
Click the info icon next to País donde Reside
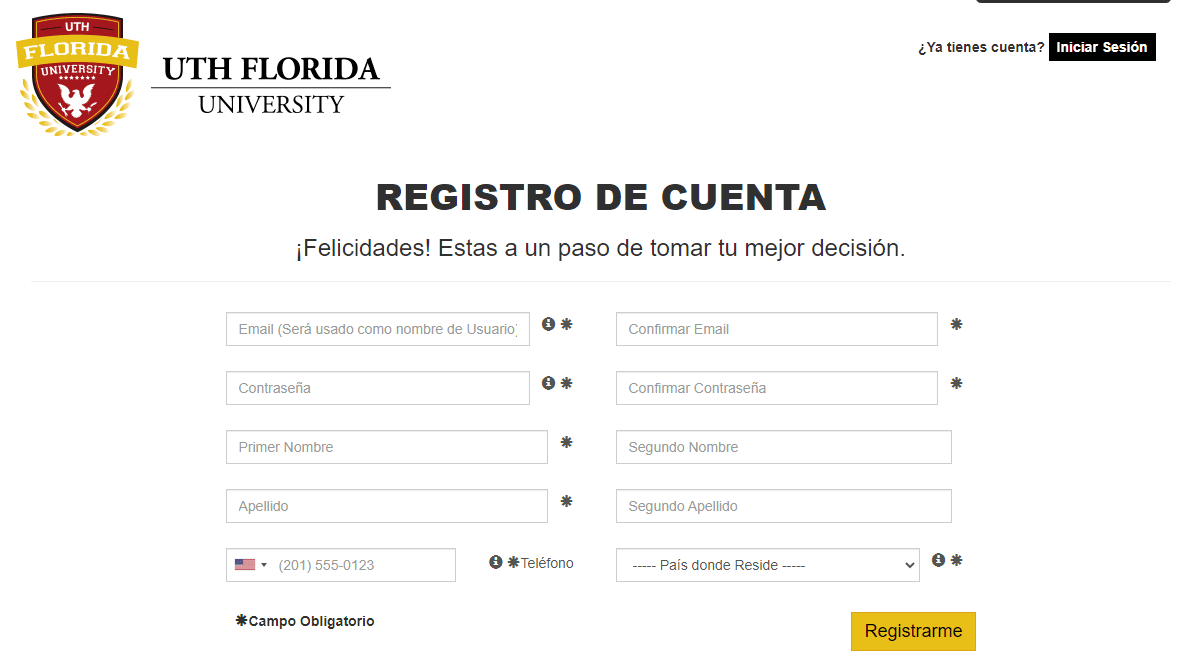tap(938, 561)
